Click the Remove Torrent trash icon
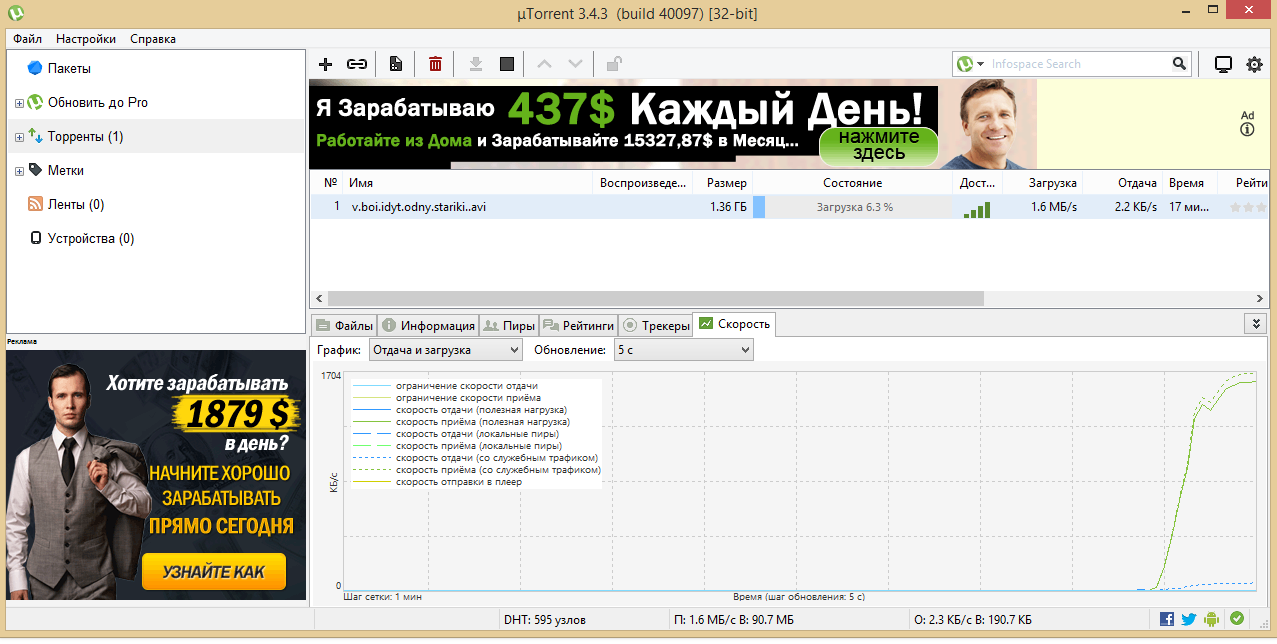The image size is (1277, 644). (435, 64)
